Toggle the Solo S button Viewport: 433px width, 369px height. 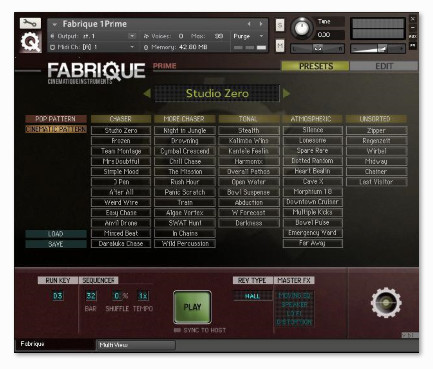coord(280,25)
